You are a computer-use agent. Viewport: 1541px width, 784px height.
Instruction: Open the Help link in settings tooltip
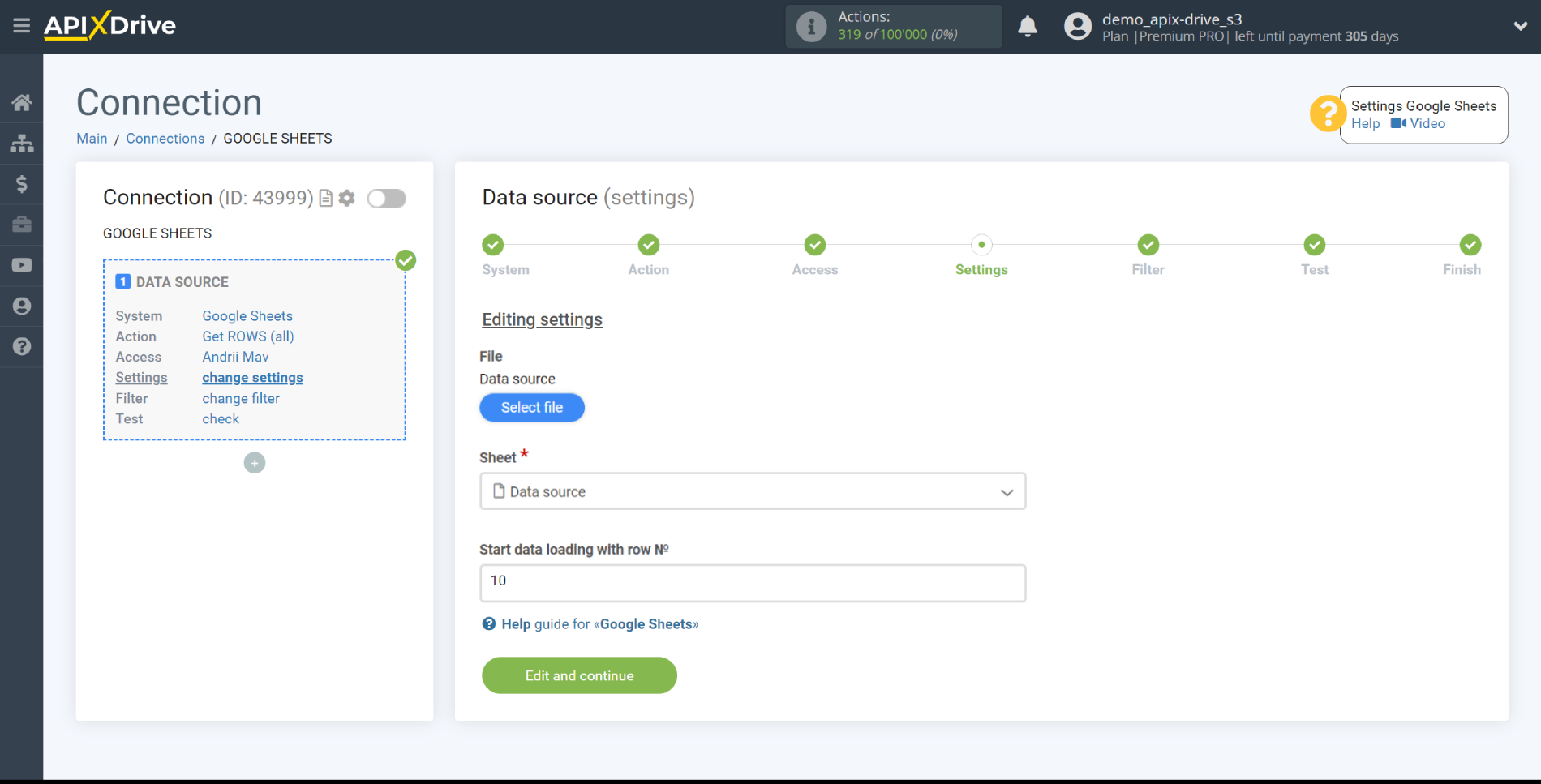tap(1365, 123)
